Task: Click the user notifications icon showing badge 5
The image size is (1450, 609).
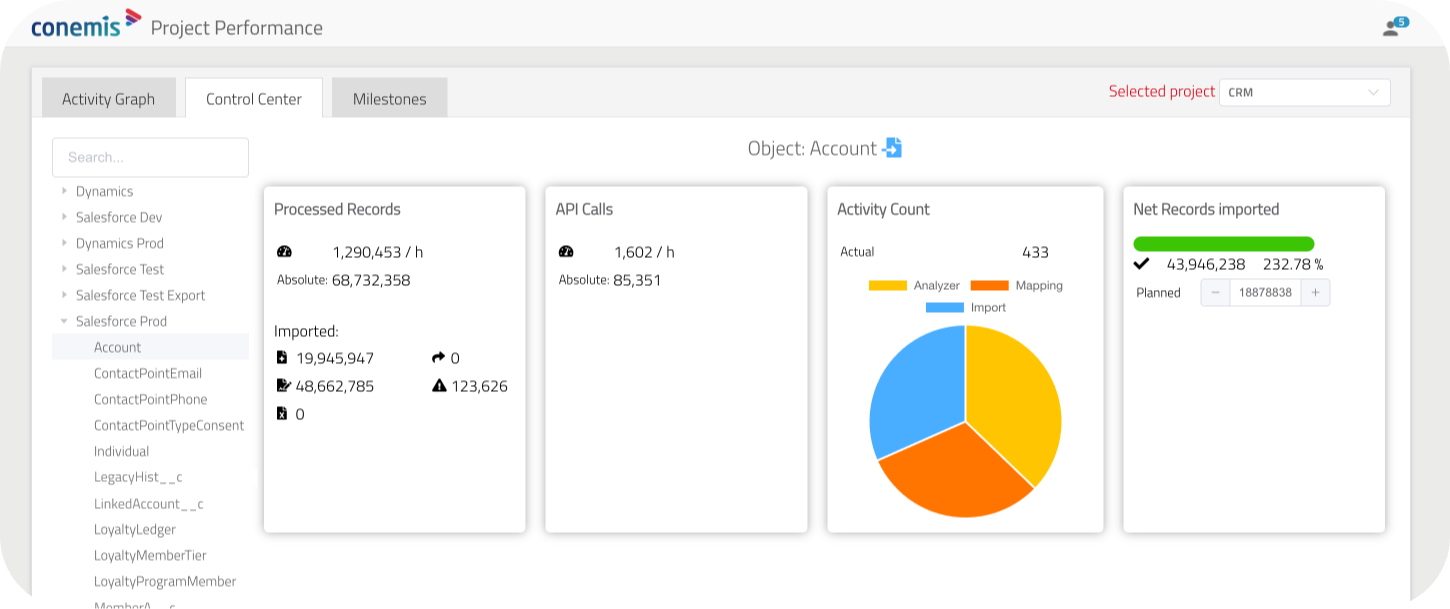Action: click(1393, 27)
